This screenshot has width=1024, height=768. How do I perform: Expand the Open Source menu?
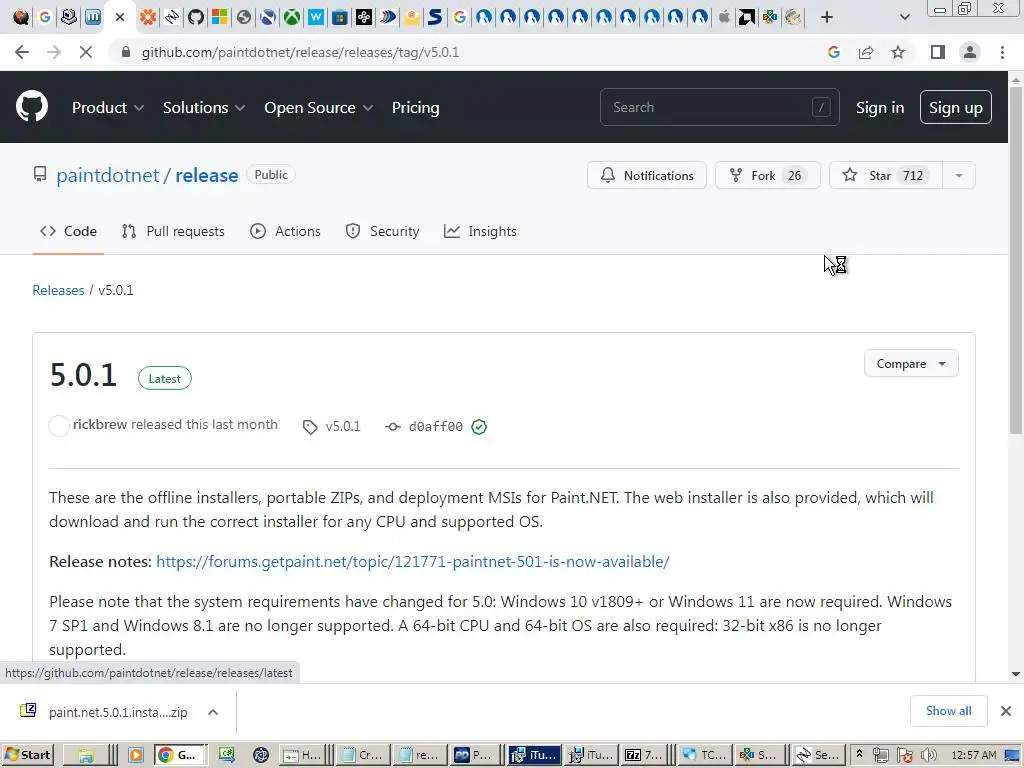pos(319,107)
